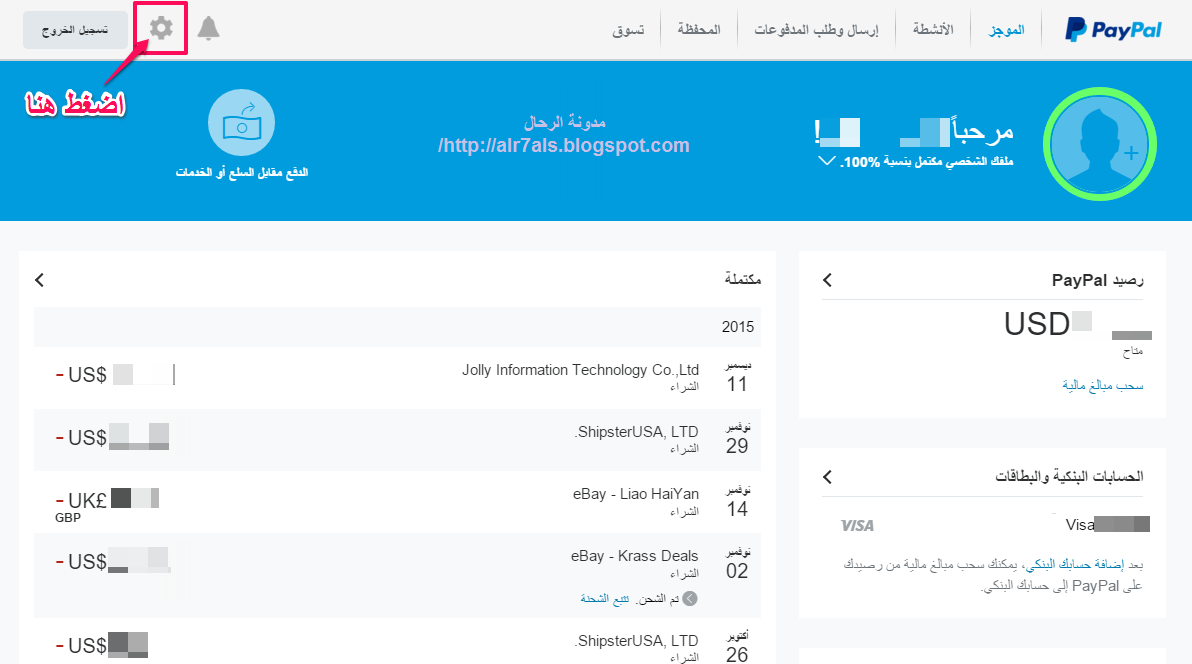The width and height of the screenshot is (1192, 664).
Task: Open the الأنشطة activity tab
Action: [933, 30]
